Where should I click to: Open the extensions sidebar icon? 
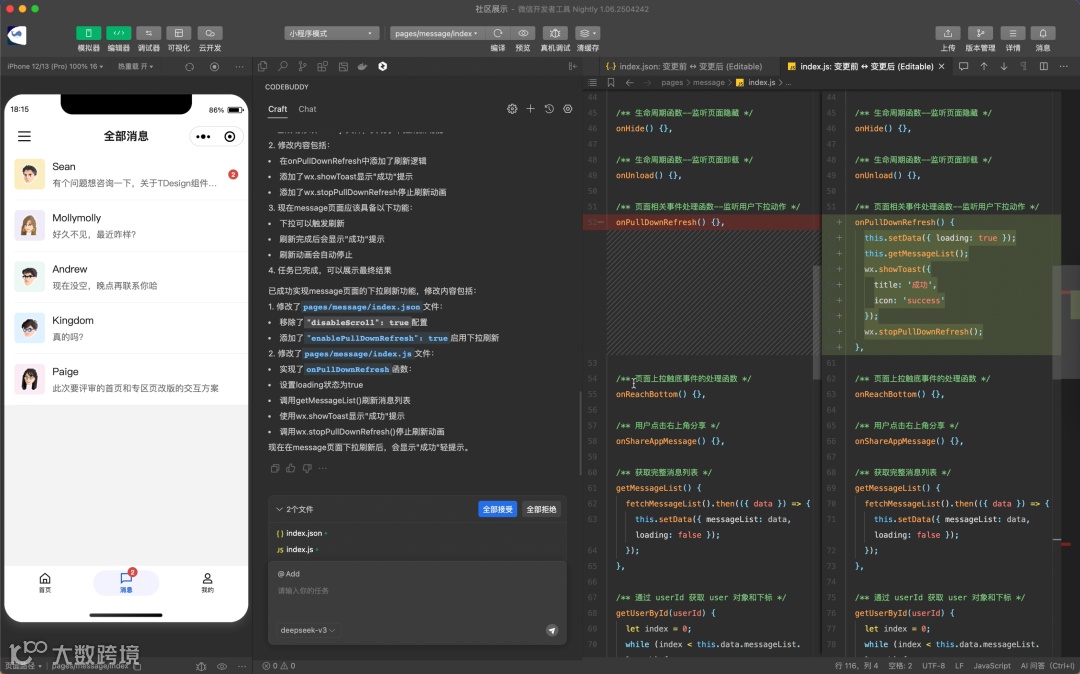pyautogui.click(x=322, y=66)
